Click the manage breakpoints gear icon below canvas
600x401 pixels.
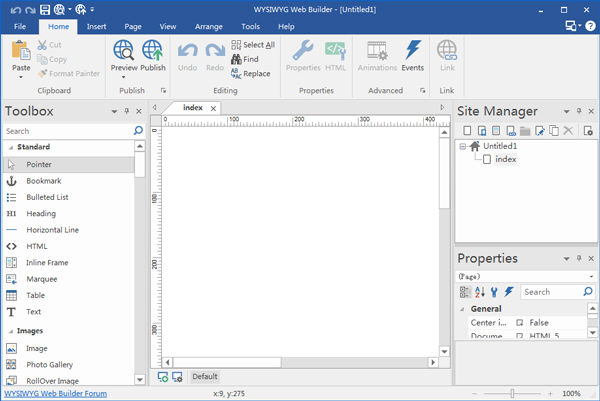[x=177, y=377]
